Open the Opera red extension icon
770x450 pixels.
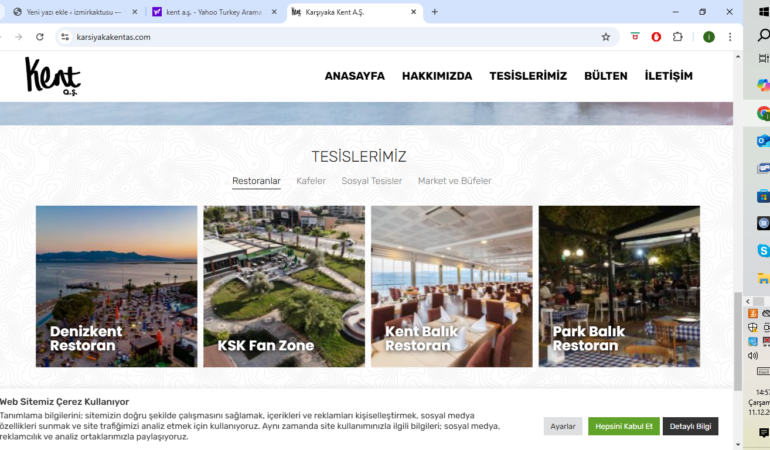point(656,37)
